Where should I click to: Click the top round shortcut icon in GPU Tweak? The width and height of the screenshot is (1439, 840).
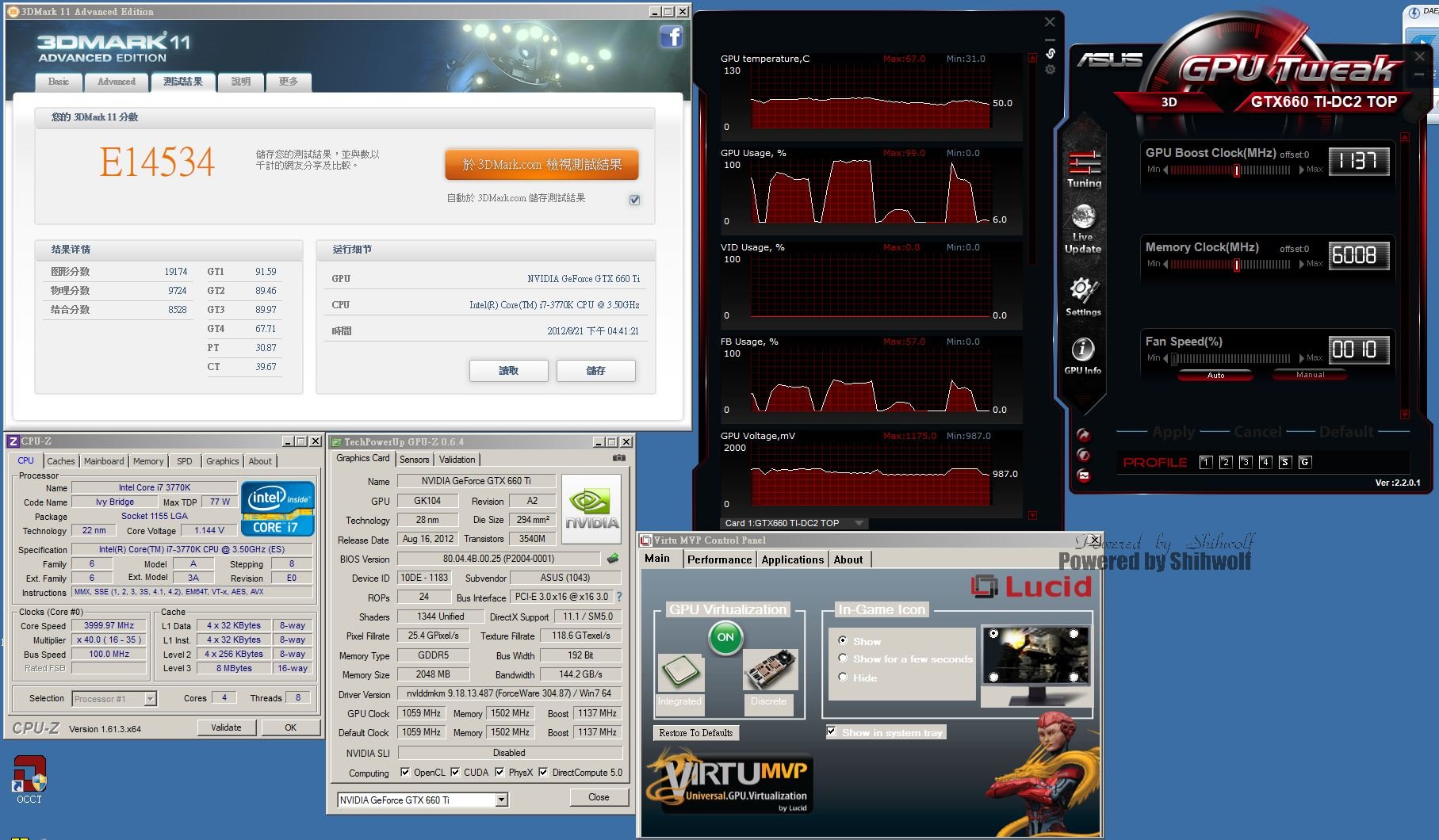point(1084,435)
